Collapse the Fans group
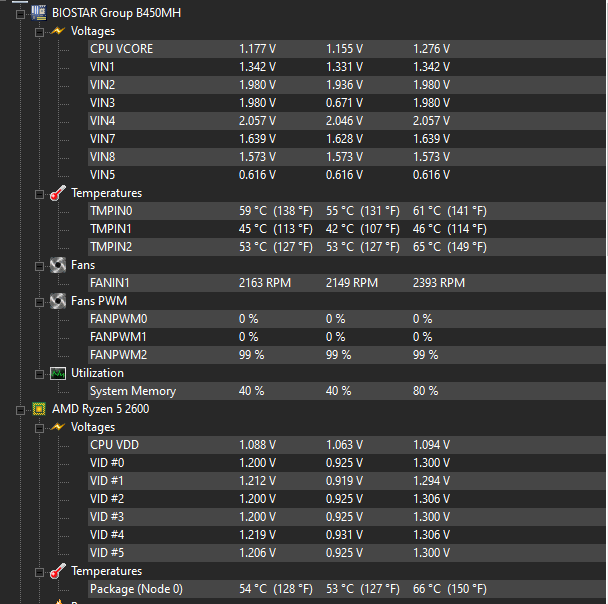 39,266
